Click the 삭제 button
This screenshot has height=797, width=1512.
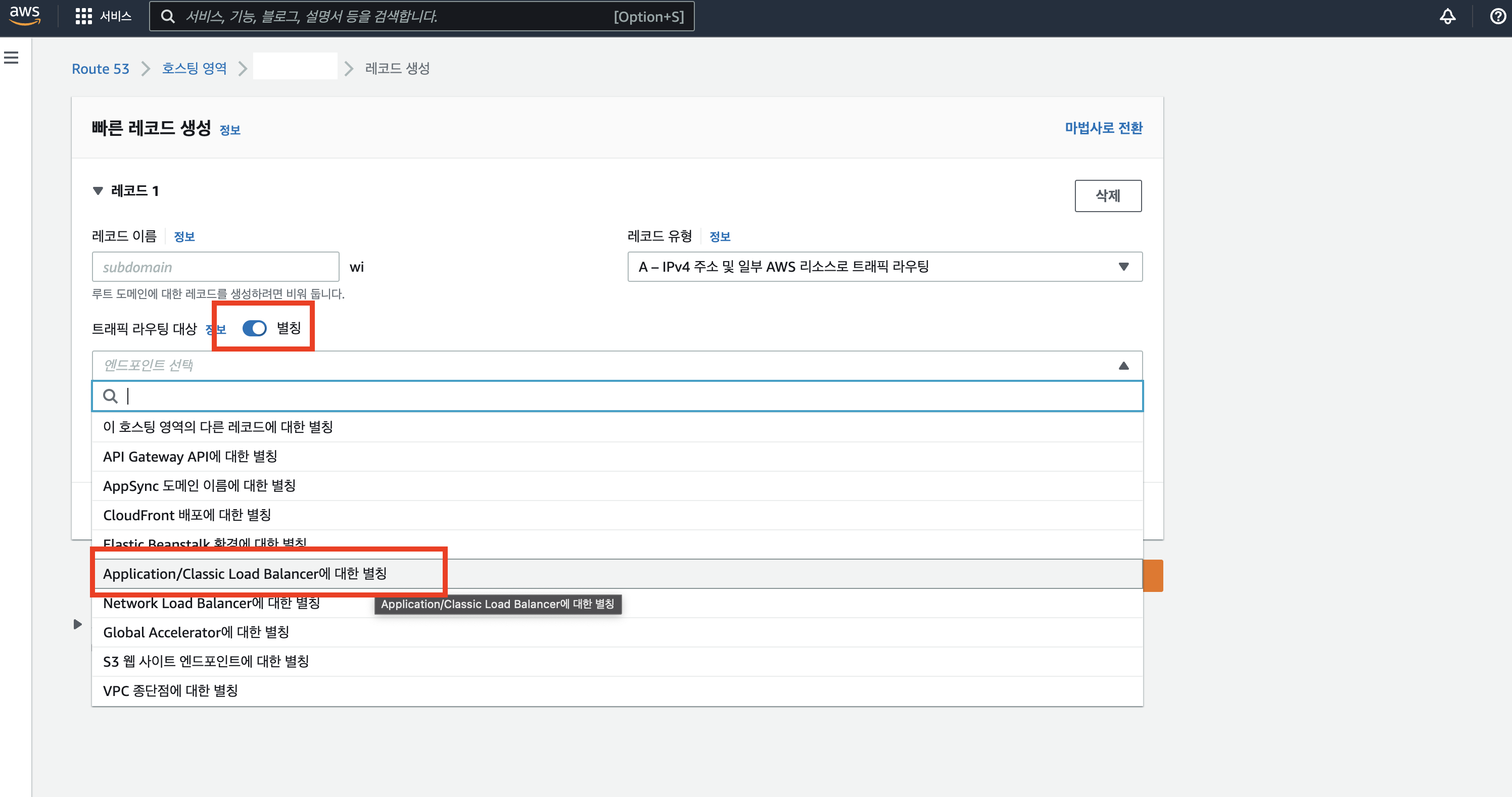pyautogui.click(x=1108, y=196)
